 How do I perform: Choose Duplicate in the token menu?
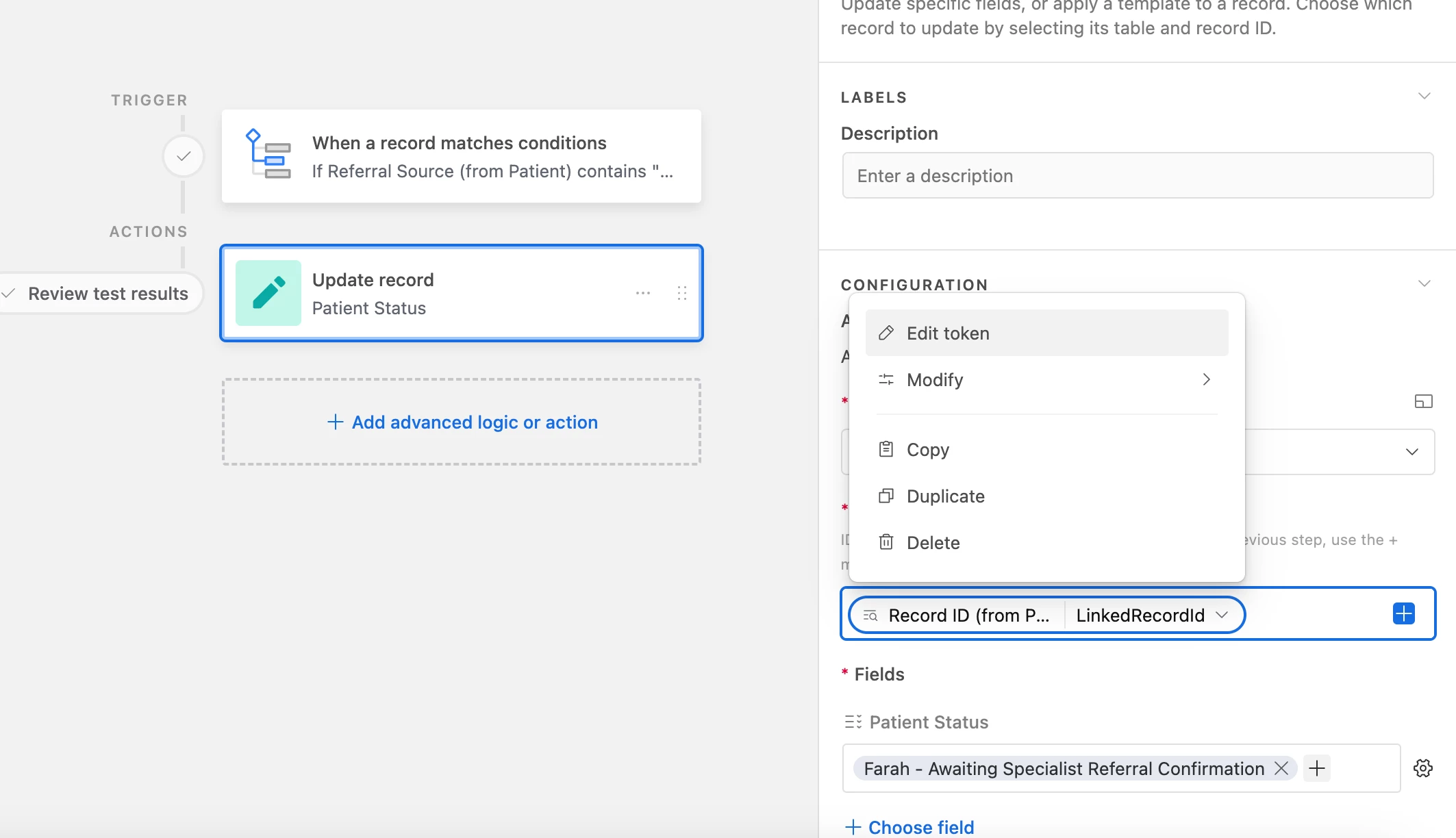pyautogui.click(x=945, y=496)
